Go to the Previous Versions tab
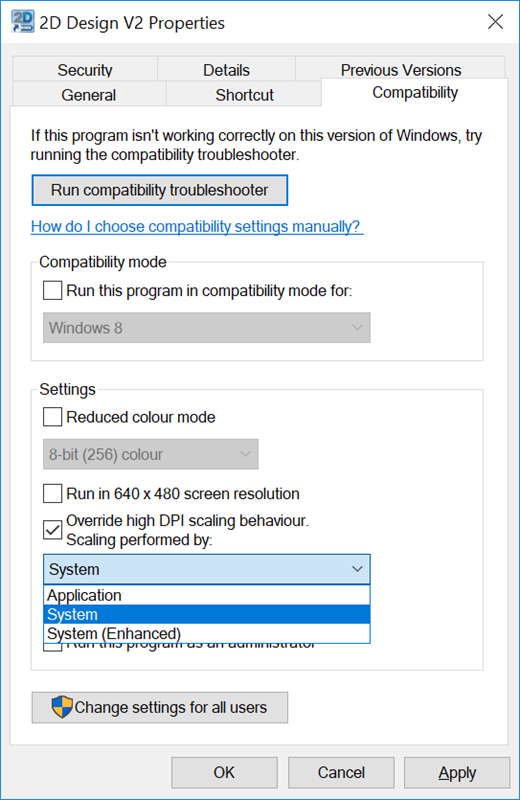This screenshot has height=800, width=520. [x=401, y=69]
